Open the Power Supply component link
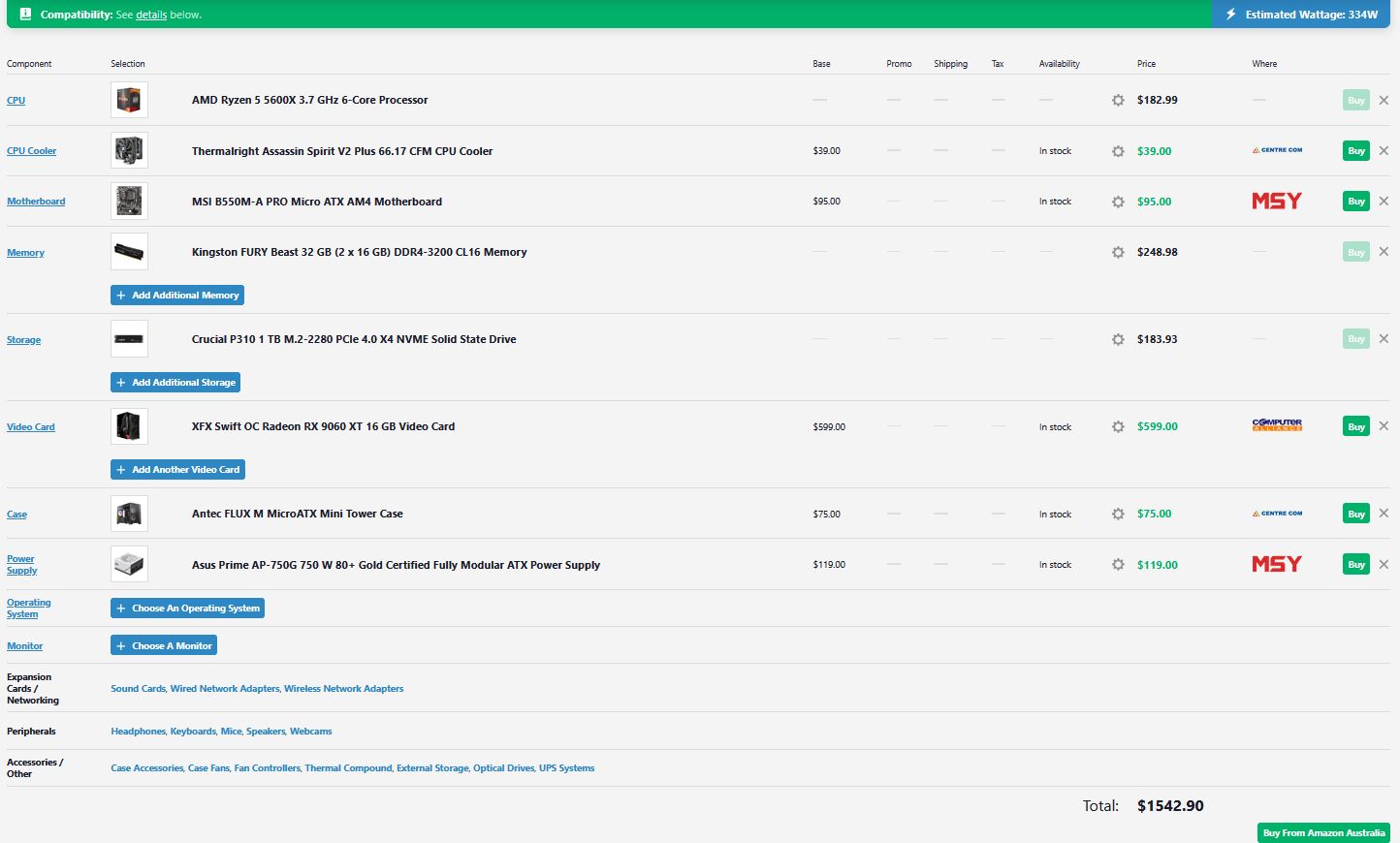This screenshot has width=1400, height=843. coord(21,564)
